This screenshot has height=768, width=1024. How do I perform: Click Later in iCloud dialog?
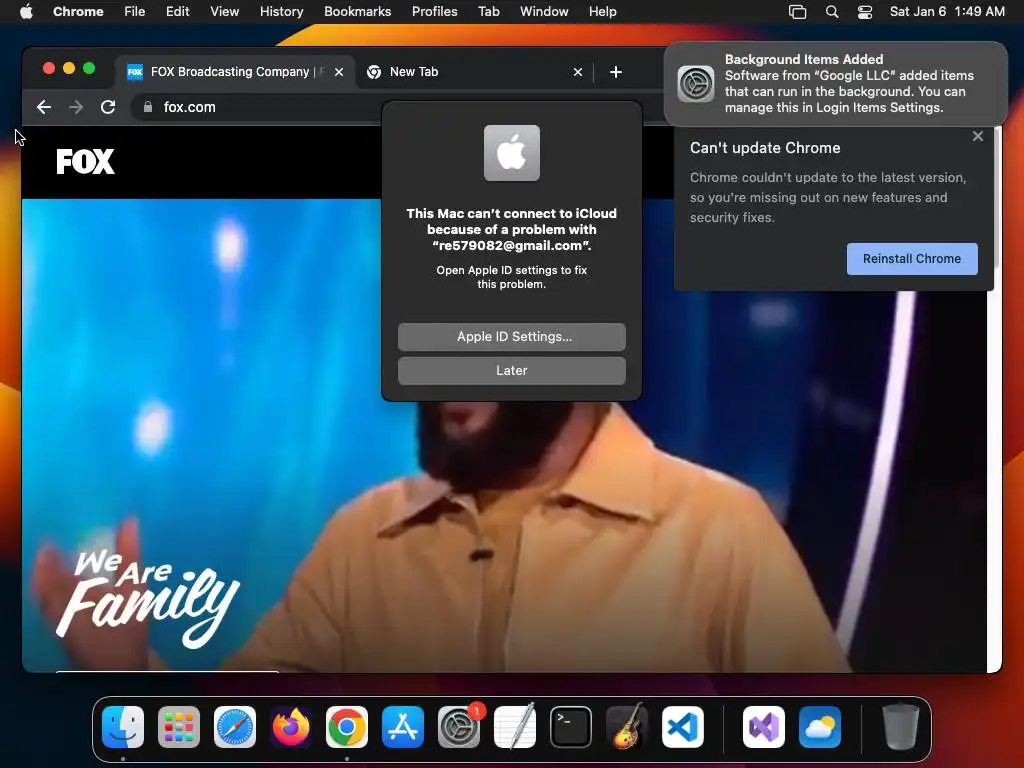[x=512, y=370]
